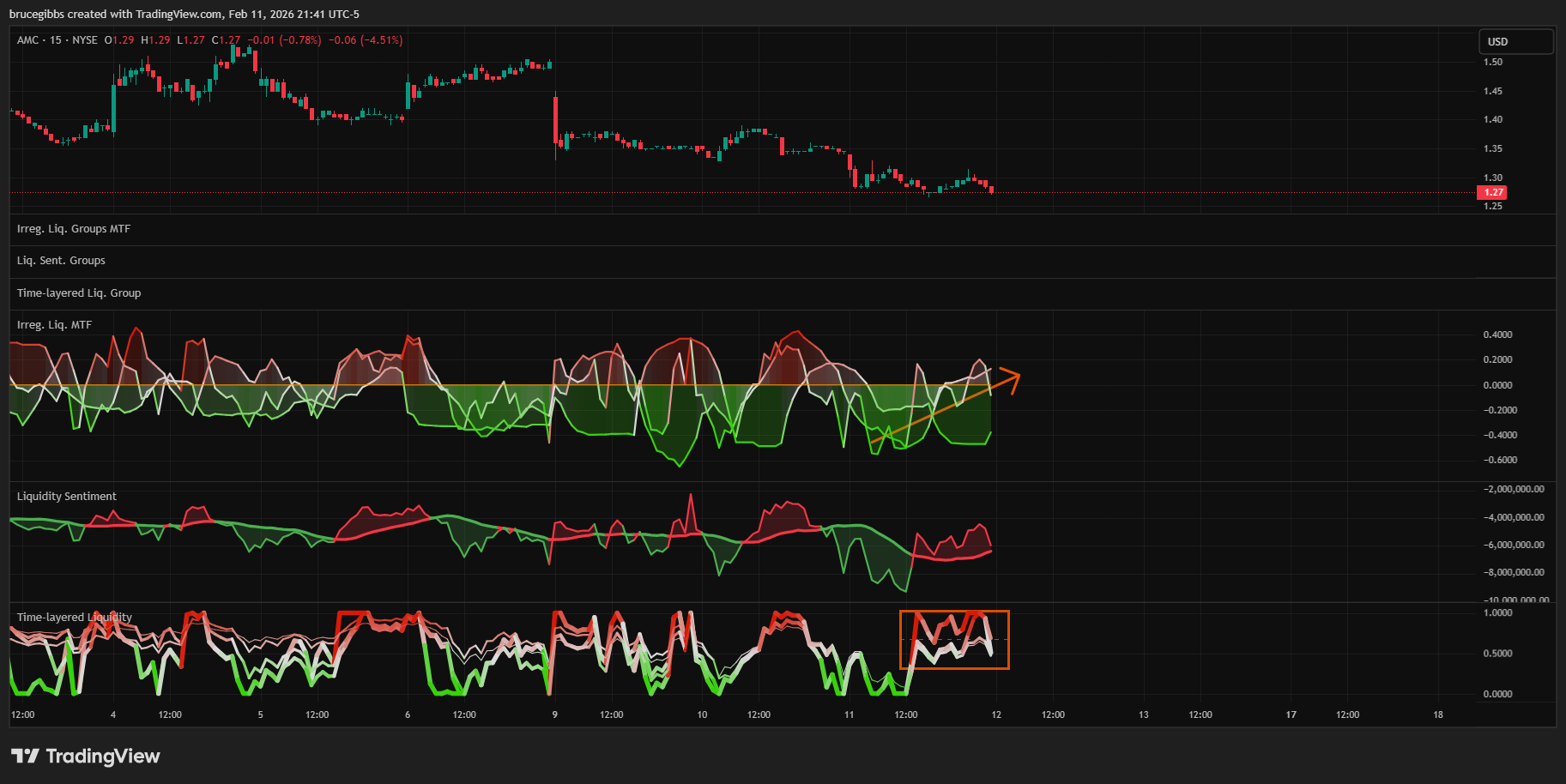This screenshot has width=1566, height=784.
Task: Click the TradingView wordmark text
Action: click(x=103, y=756)
